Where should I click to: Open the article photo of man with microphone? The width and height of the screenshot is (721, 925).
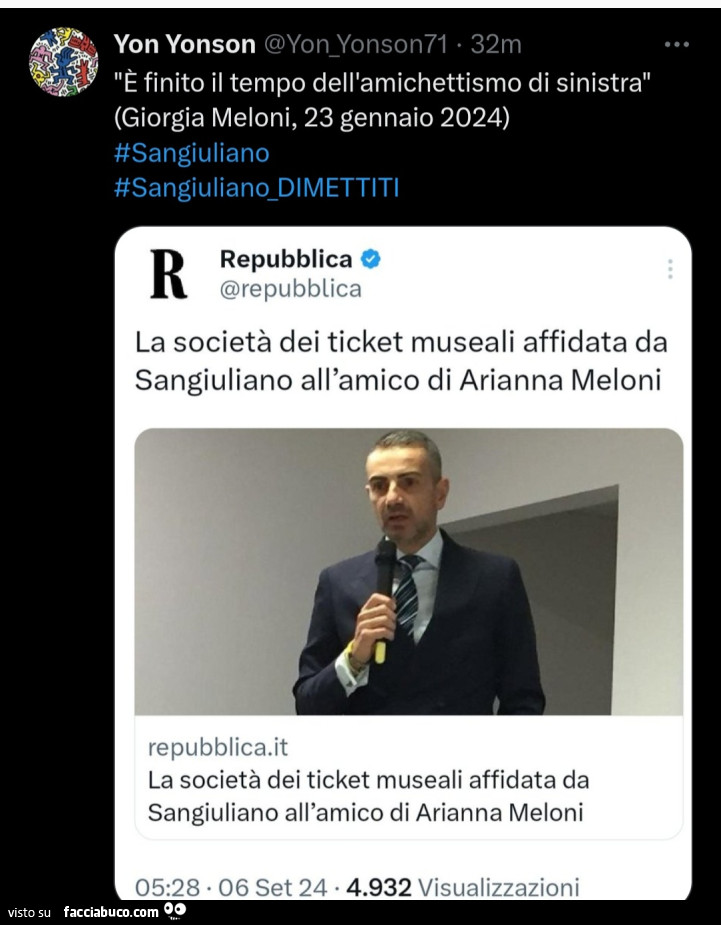coord(408,571)
